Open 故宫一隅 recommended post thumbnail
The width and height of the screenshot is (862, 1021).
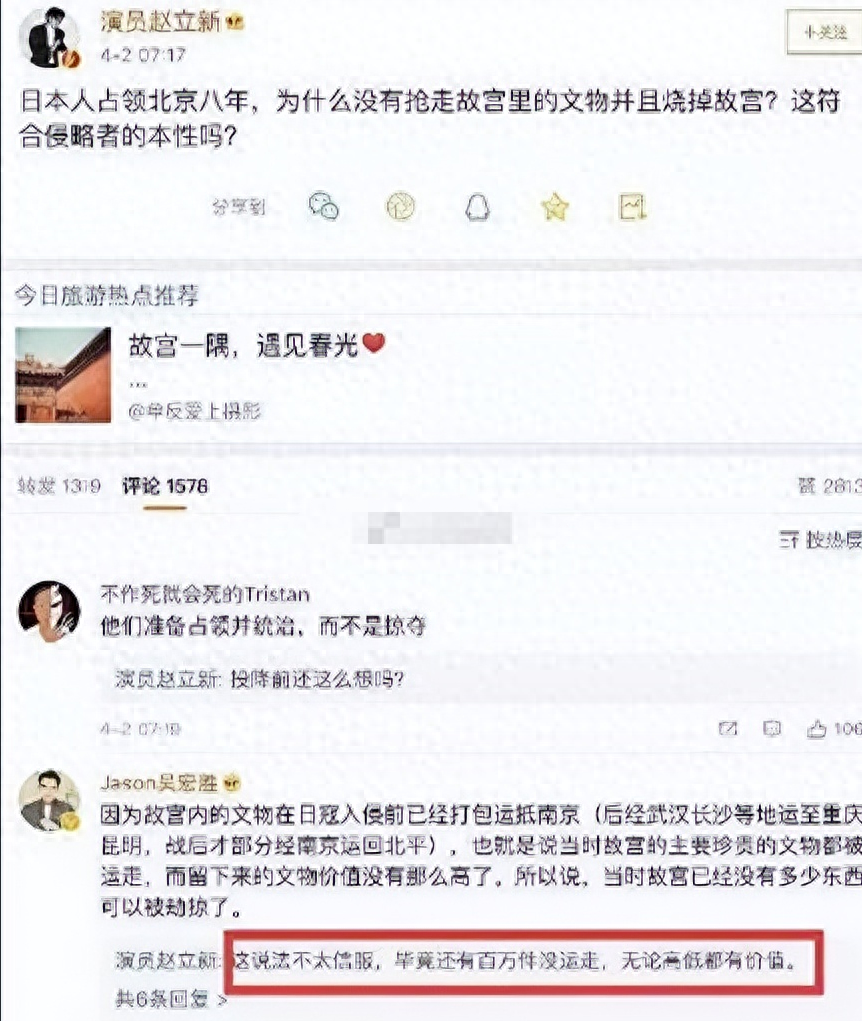63,375
